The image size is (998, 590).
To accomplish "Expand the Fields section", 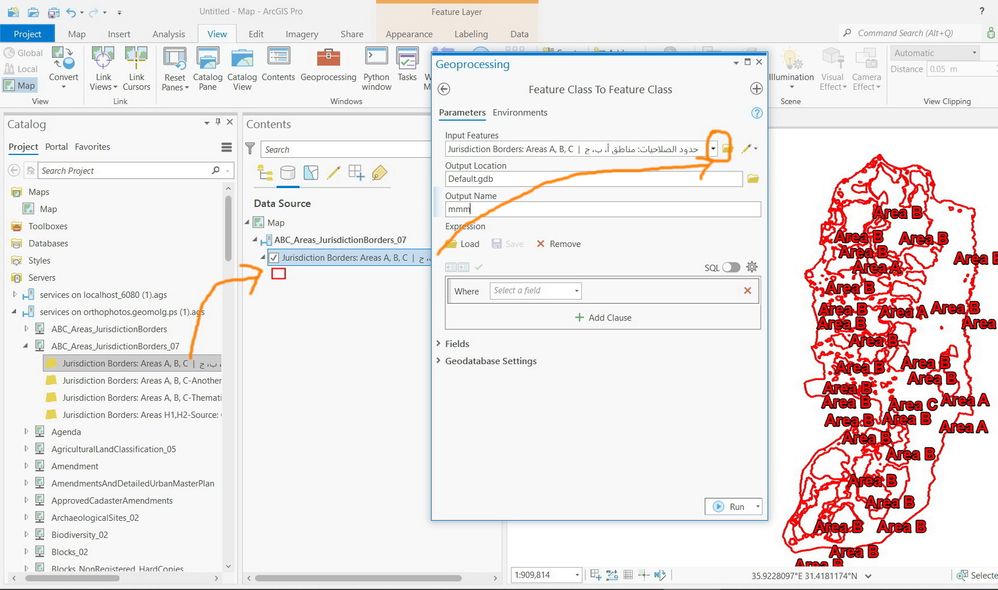I will click(454, 344).
